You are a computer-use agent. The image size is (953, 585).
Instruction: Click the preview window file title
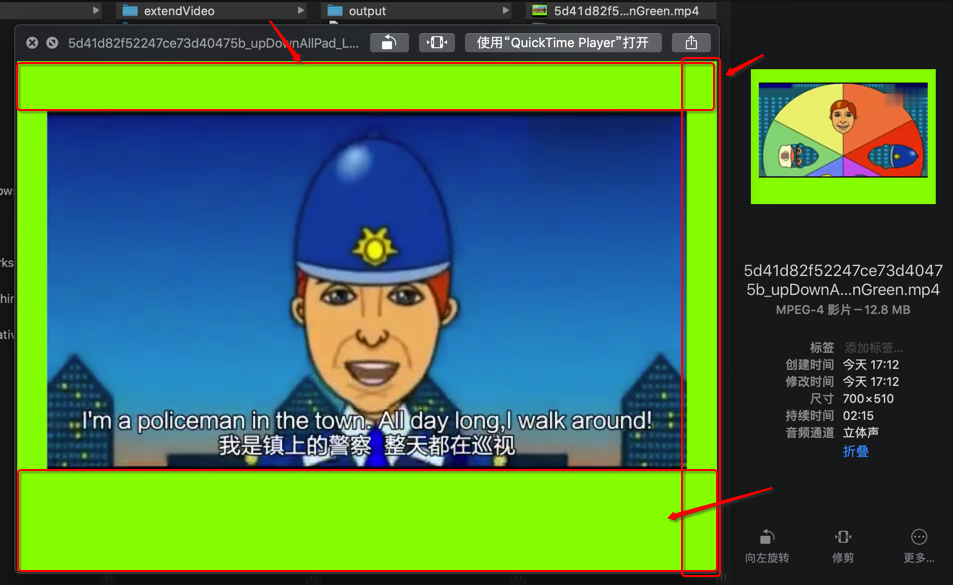click(x=213, y=43)
